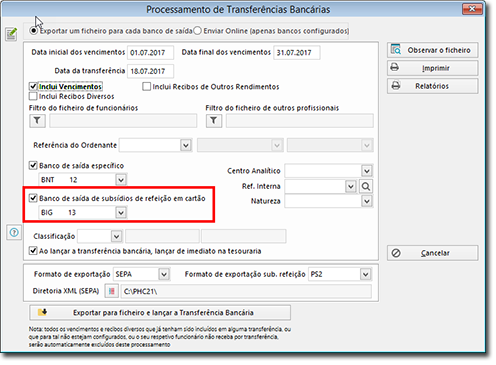The image size is (496, 365).
Task: Toggle the lançar de imediato na tesouraria checkbox
Action: 33,251
